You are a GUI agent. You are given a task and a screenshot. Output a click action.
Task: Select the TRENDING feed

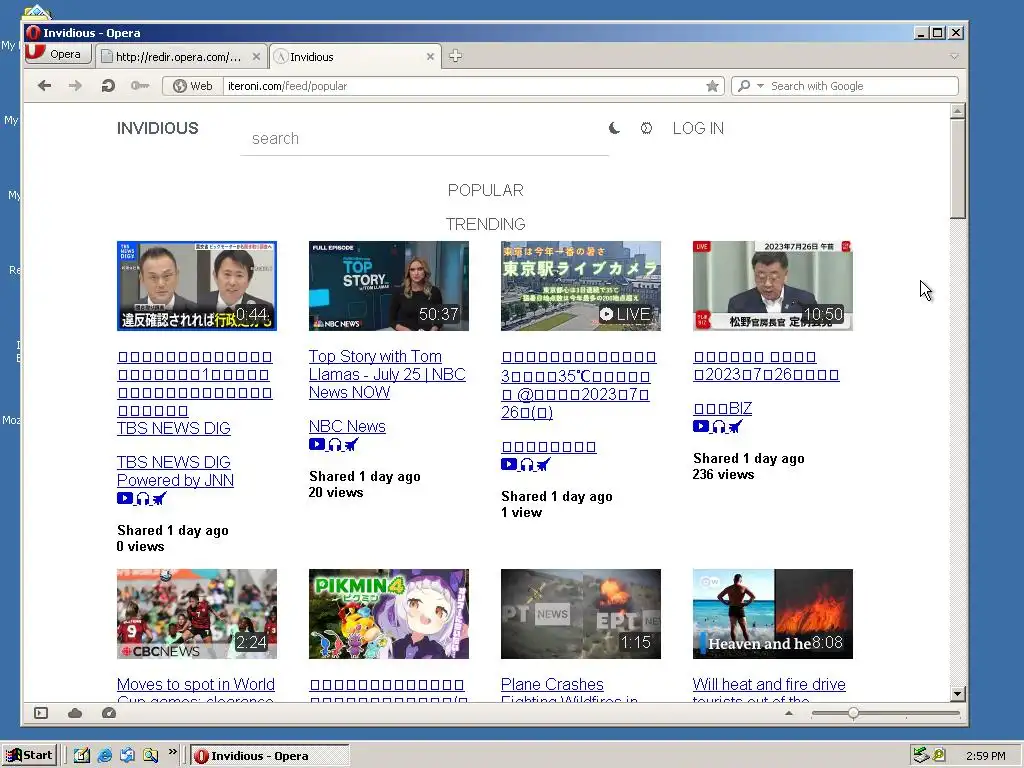485,224
